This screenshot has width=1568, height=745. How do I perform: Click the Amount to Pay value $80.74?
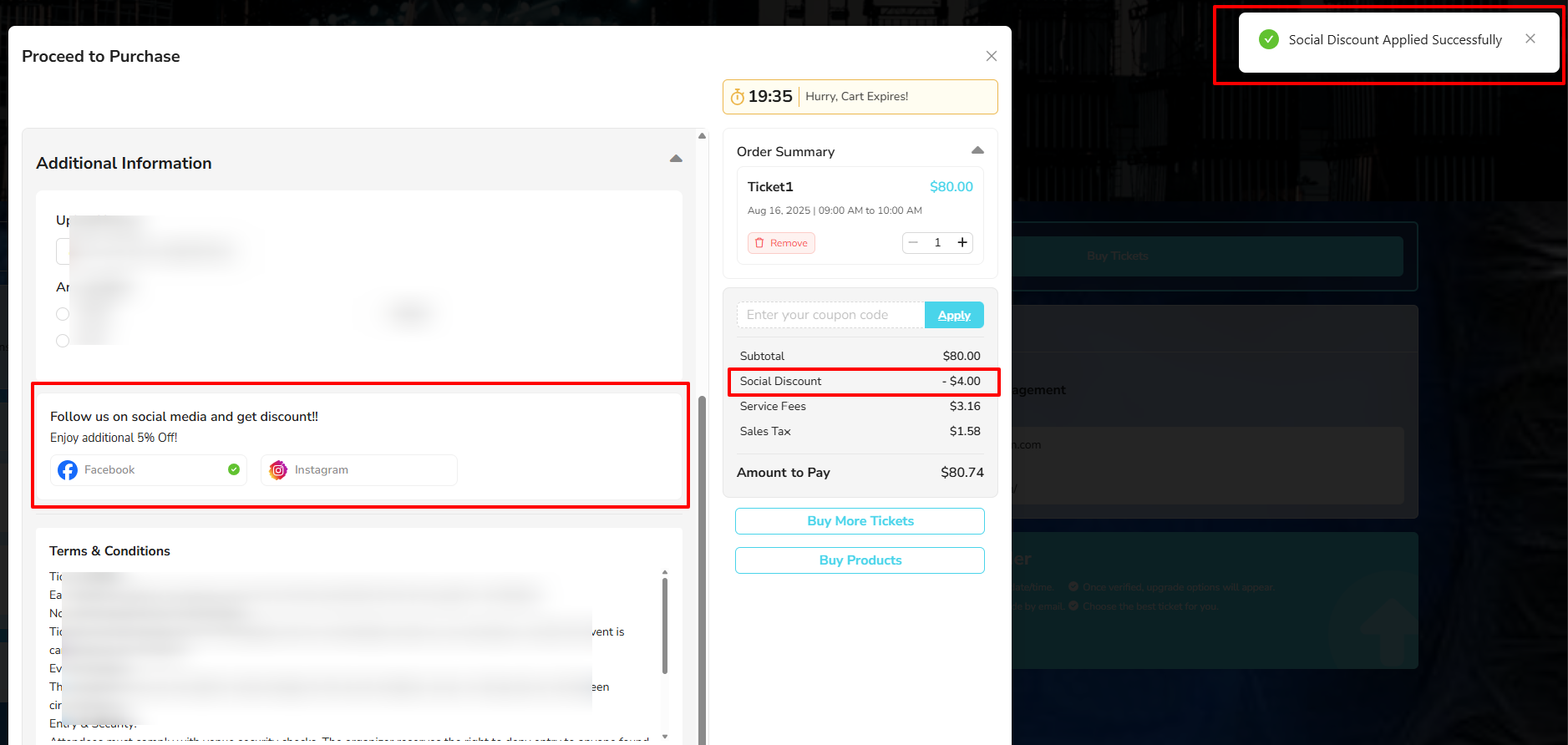tap(962, 472)
